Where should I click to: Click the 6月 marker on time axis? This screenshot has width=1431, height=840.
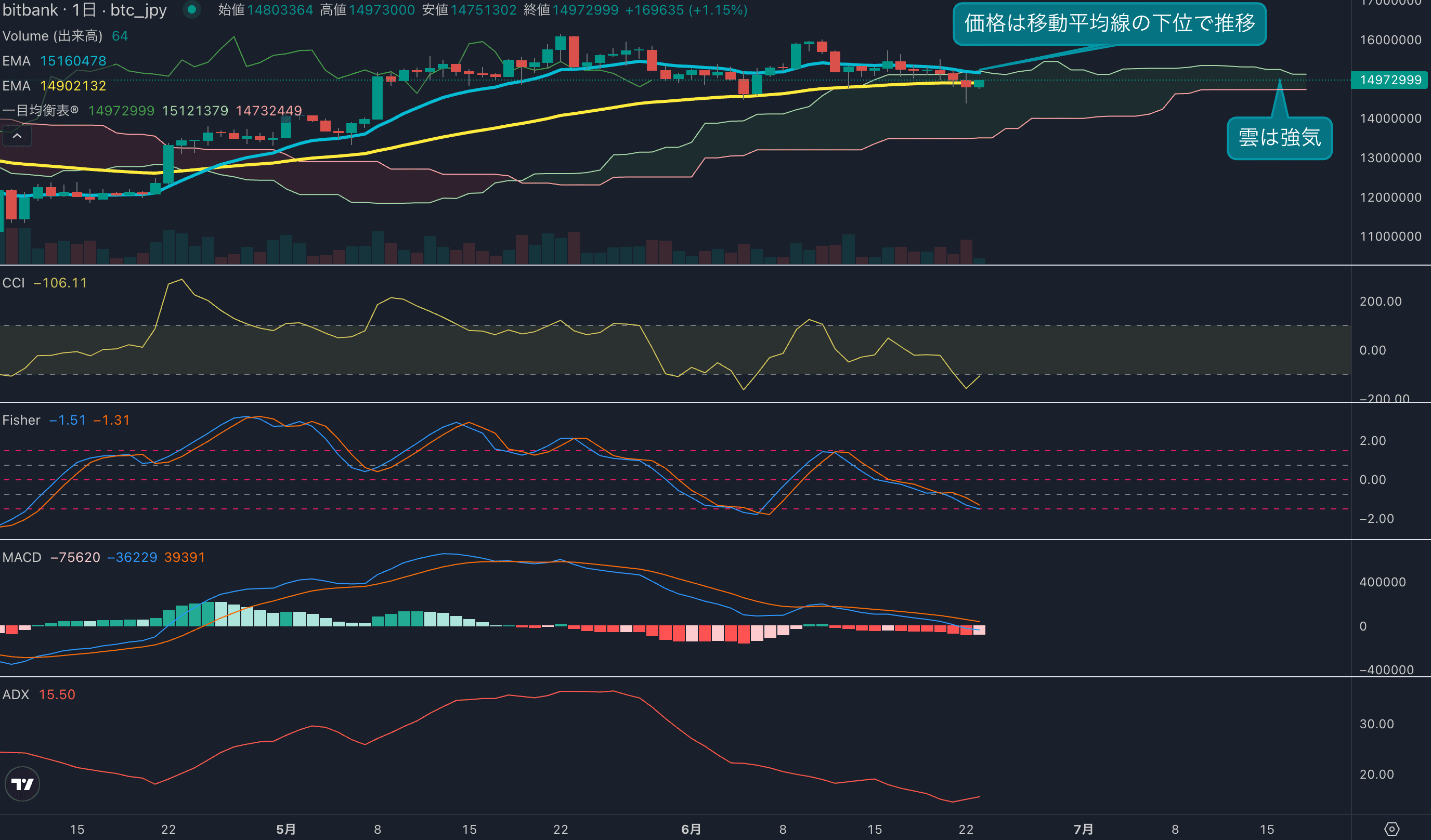click(x=691, y=829)
